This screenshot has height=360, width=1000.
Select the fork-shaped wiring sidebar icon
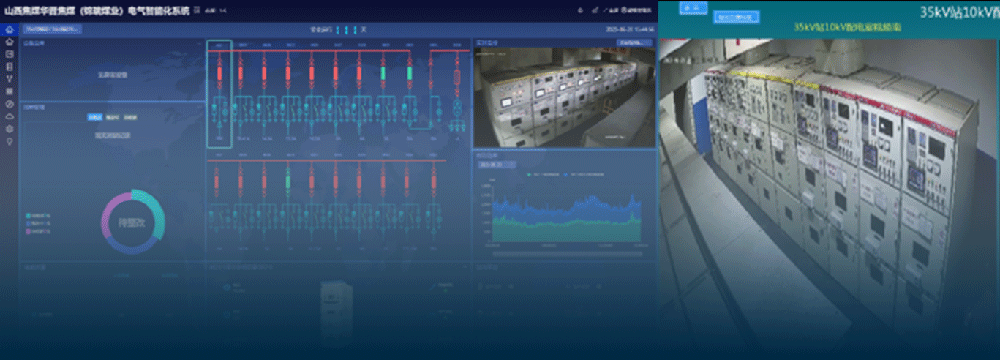click(x=9, y=78)
